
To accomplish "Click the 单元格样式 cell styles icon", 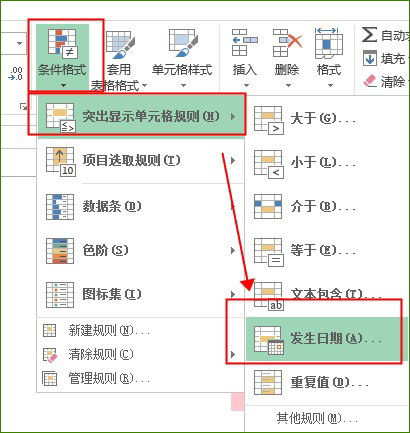I will pyautogui.click(x=183, y=43).
